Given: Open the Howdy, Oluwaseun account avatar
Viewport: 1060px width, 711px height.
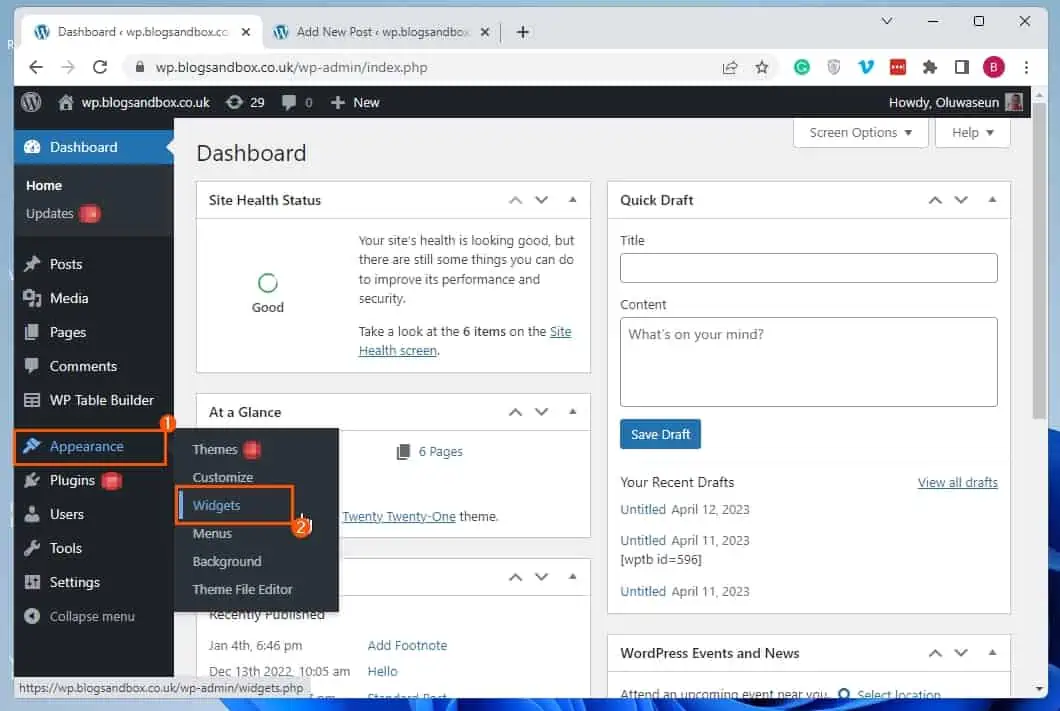Looking at the screenshot, I should [x=1014, y=102].
